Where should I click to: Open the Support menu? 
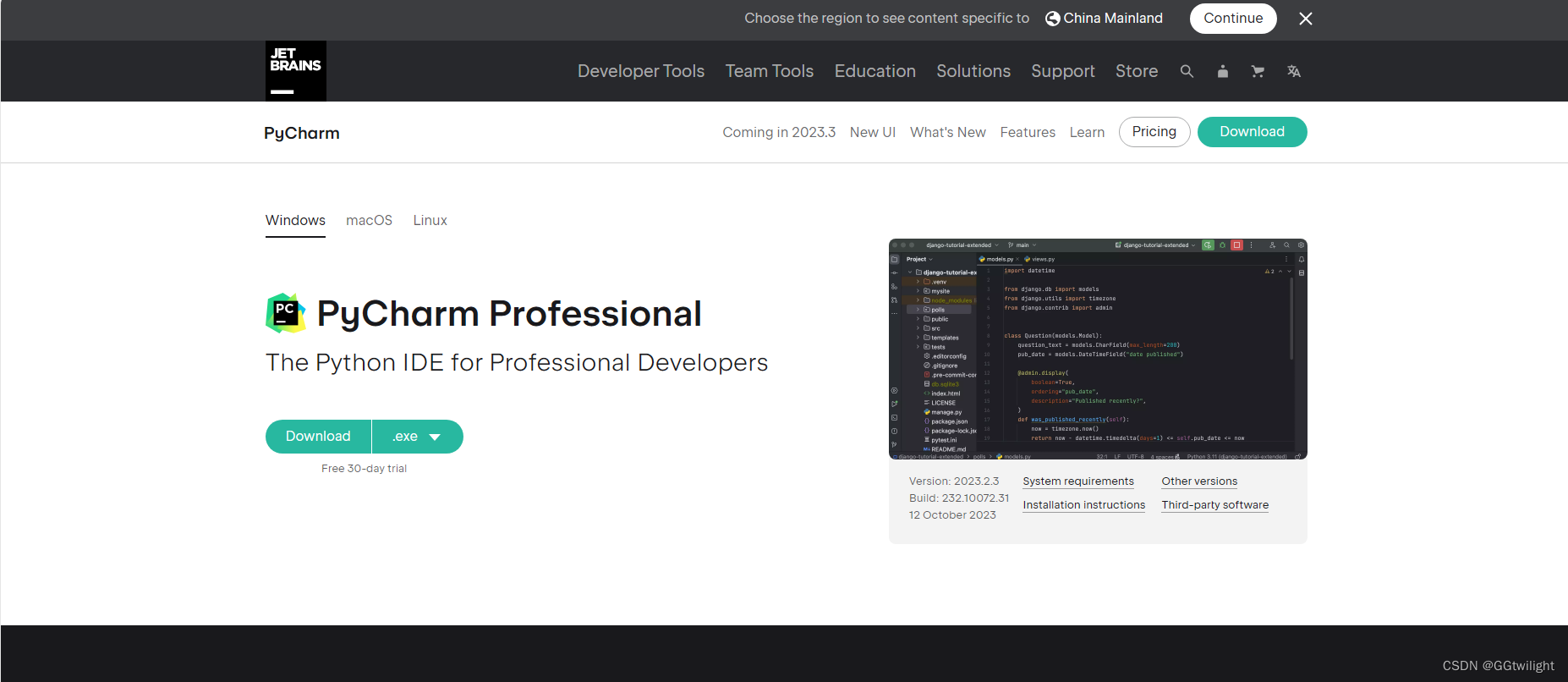[x=1063, y=71]
